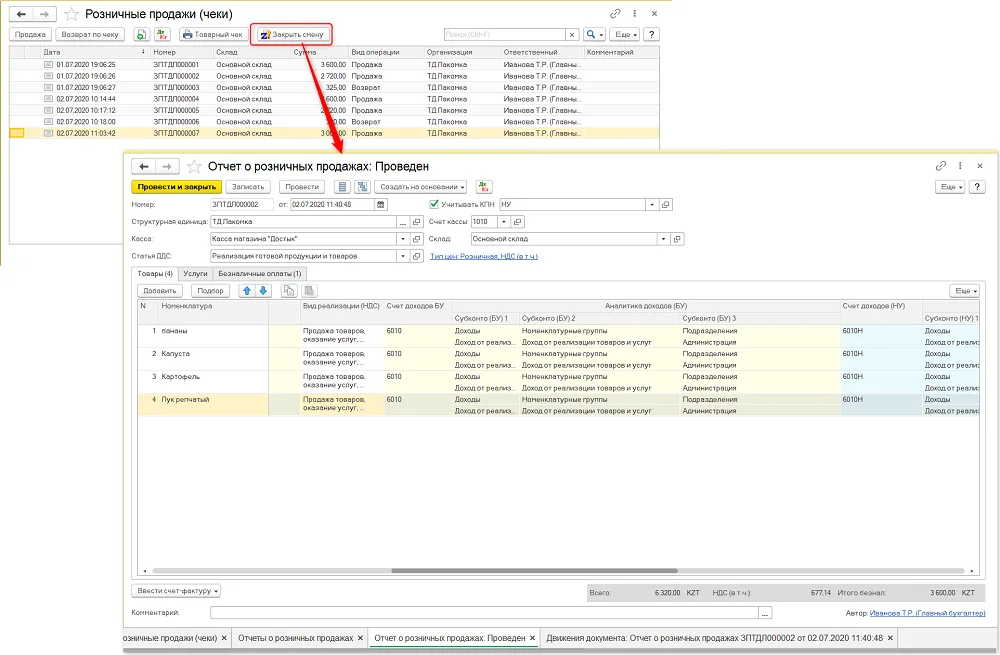
Task: Expand the 'Создать на основании' dropdown
Action: coord(420,187)
